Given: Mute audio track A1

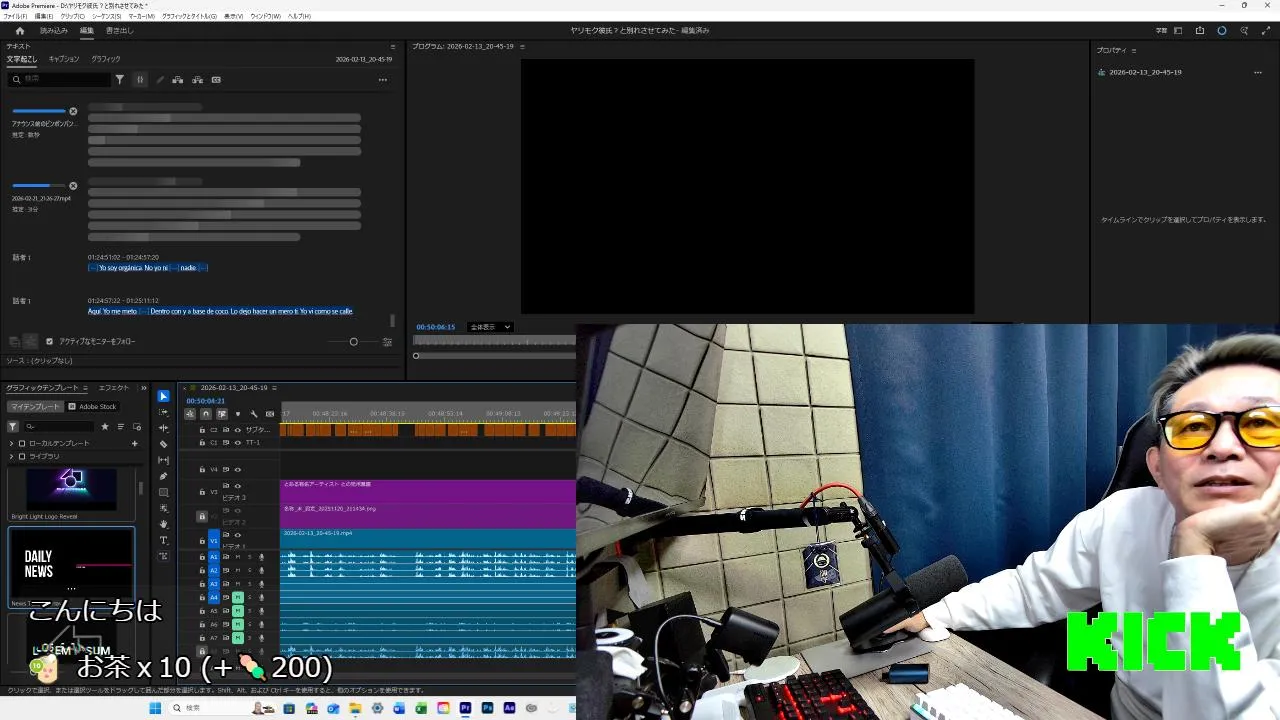Looking at the screenshot, I should click(x=238, y=557).
